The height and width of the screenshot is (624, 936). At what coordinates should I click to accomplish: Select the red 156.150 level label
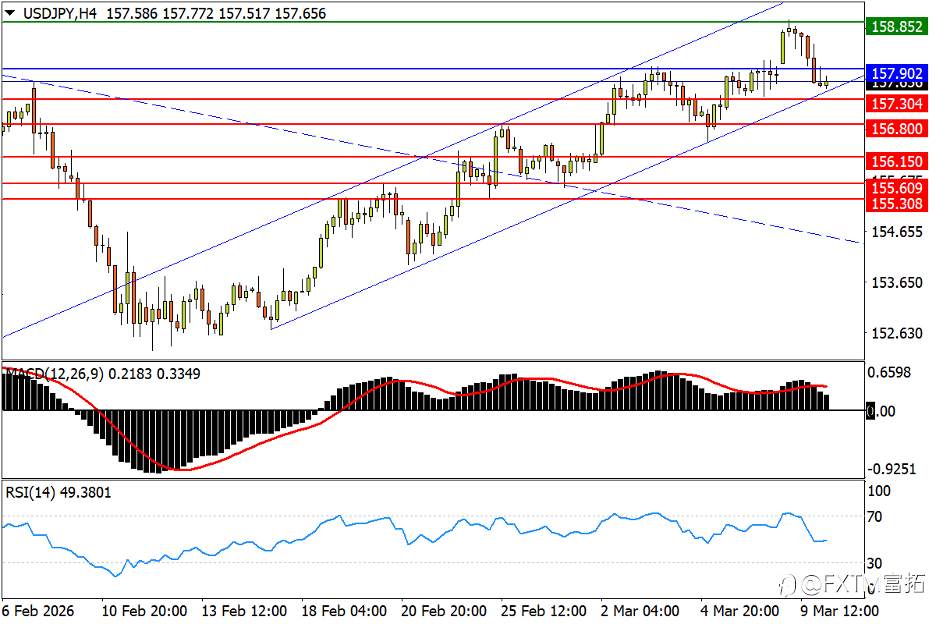[897, 161]
